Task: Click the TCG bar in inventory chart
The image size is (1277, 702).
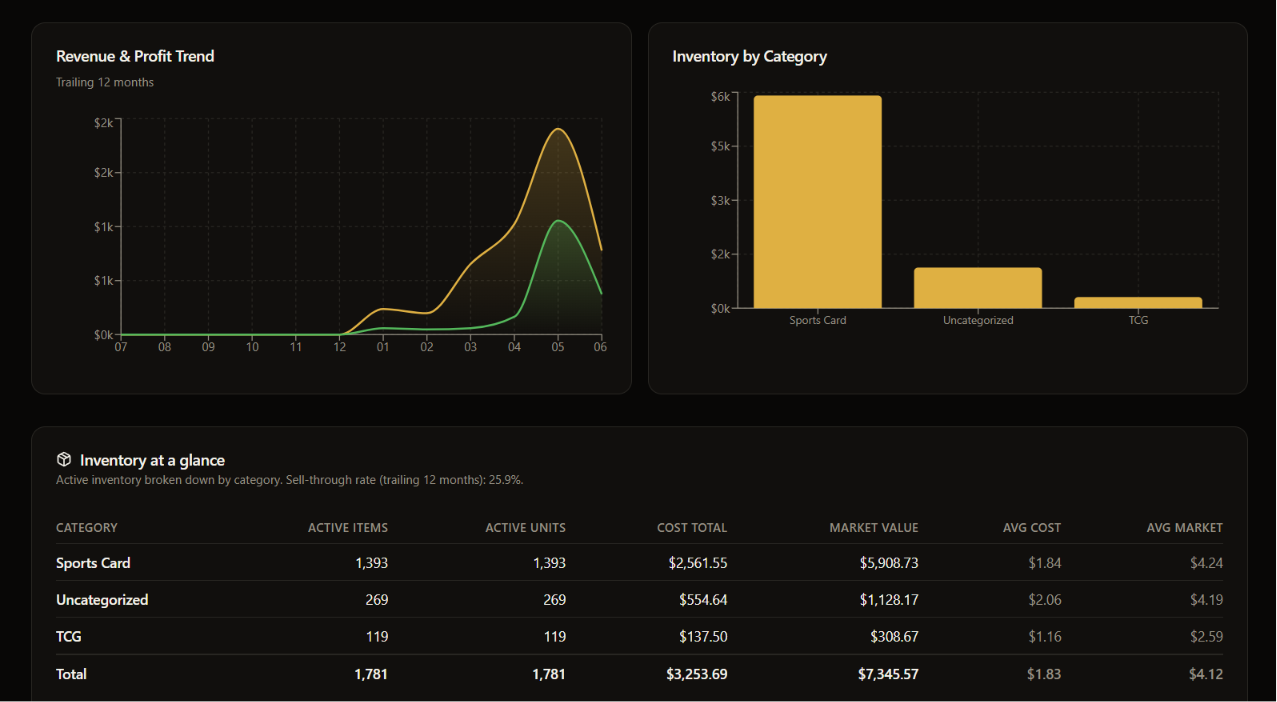Action: 1138,302
